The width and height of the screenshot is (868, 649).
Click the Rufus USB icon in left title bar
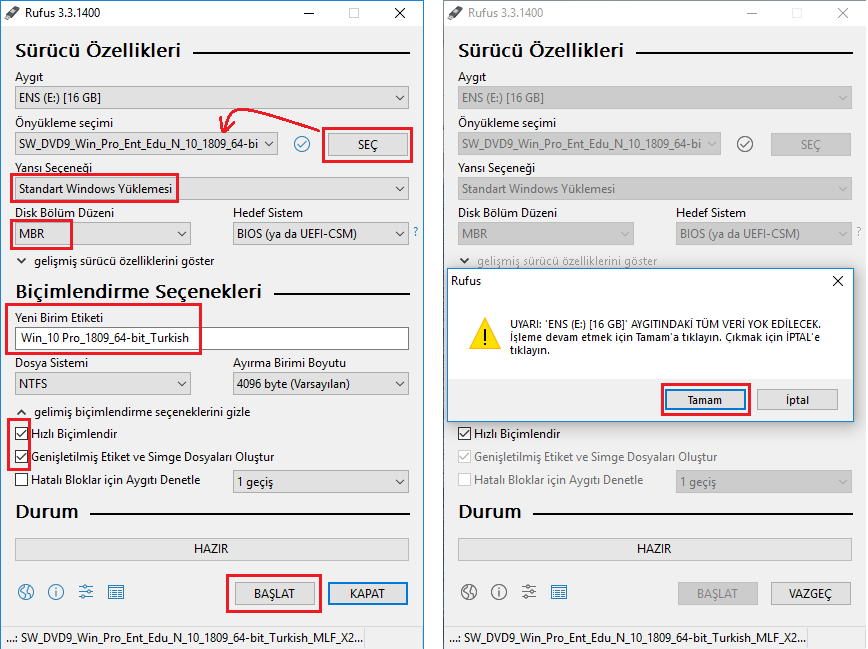(12, 13)
